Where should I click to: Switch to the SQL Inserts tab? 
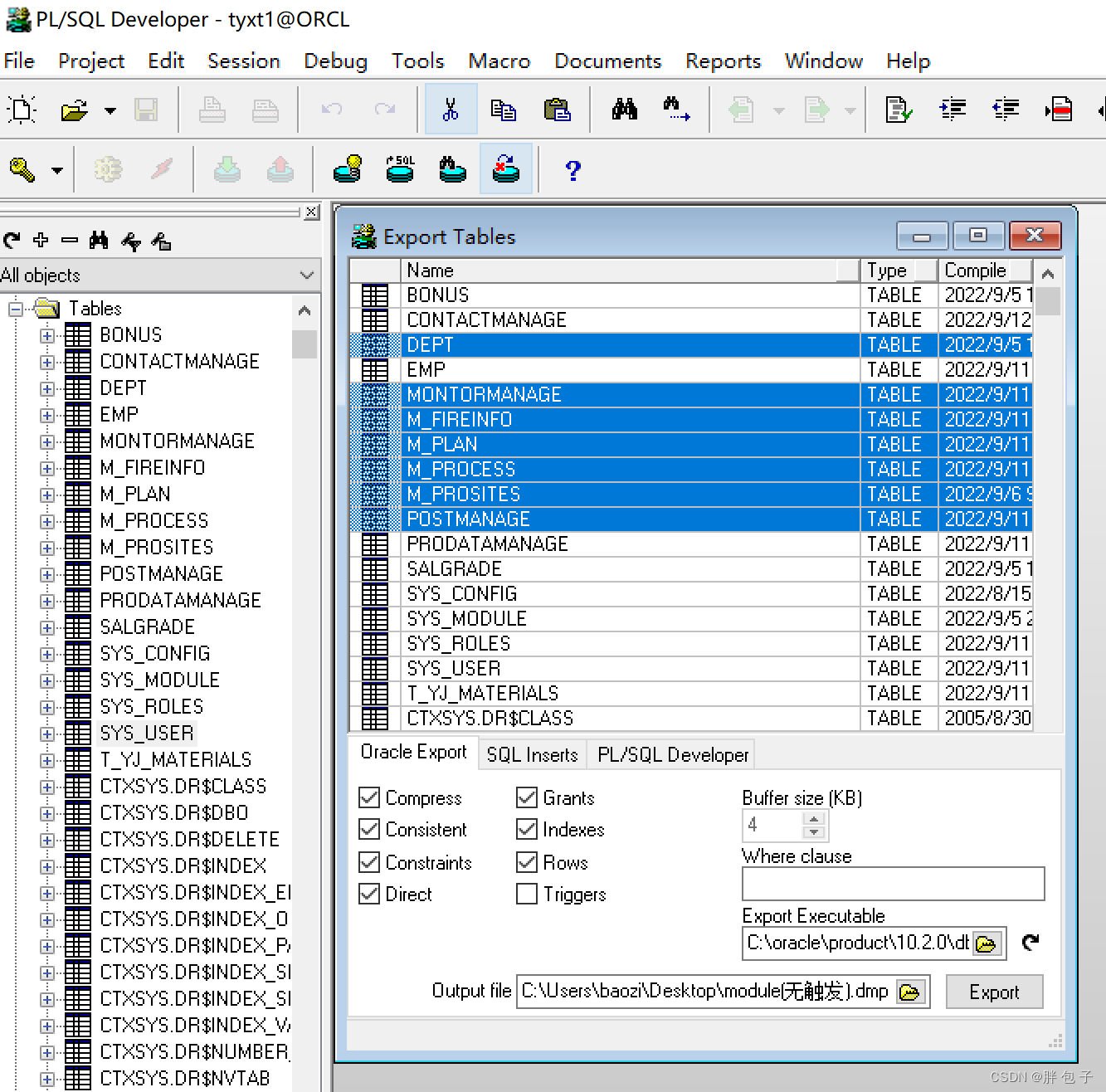click(x=532, y=754)
